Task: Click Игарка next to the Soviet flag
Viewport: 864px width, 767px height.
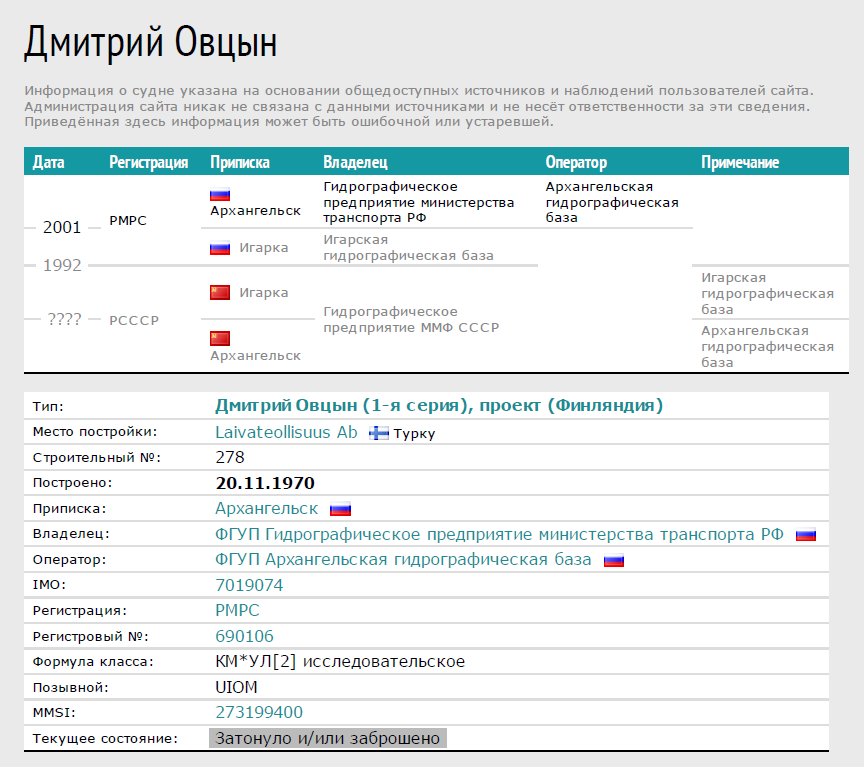Action: [264, 293]
